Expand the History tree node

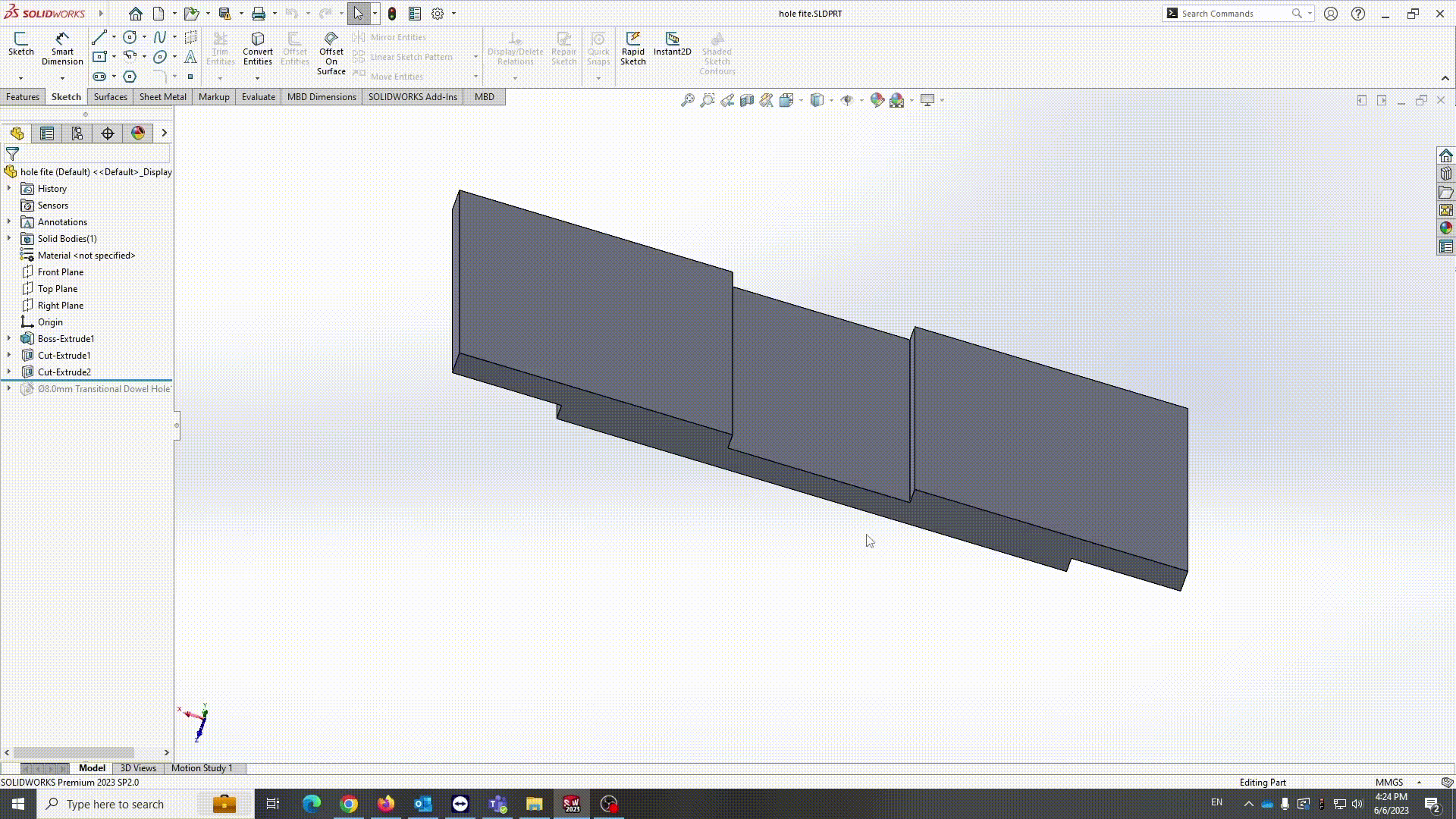tap(9, 188)
